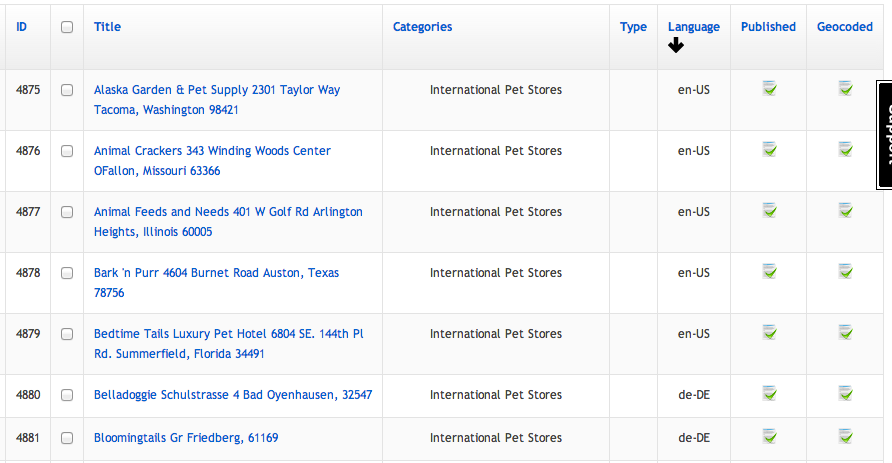
Task: Toggle published status of Bloomingtails
Action: (769, 436)
